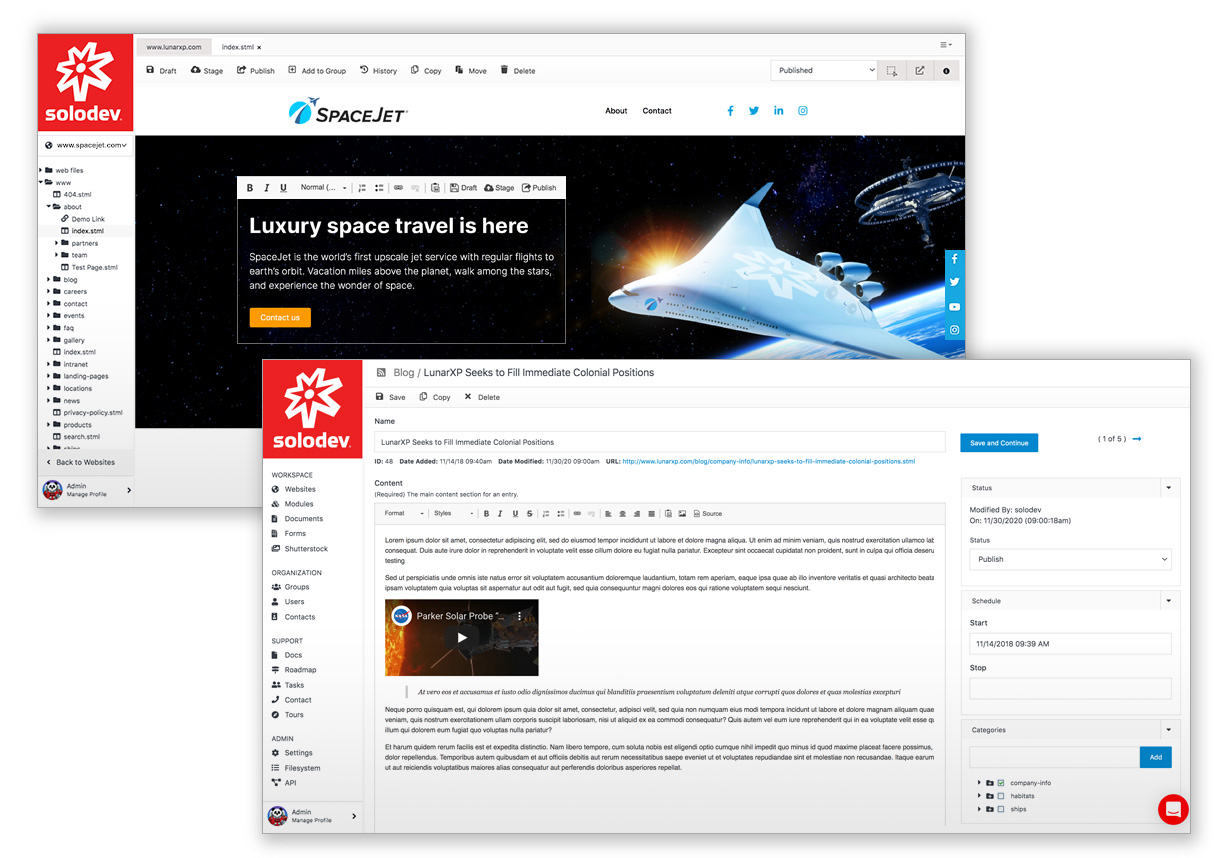Open page History
The width and height of the screenshot is (1224, 858).
[379, 70]
